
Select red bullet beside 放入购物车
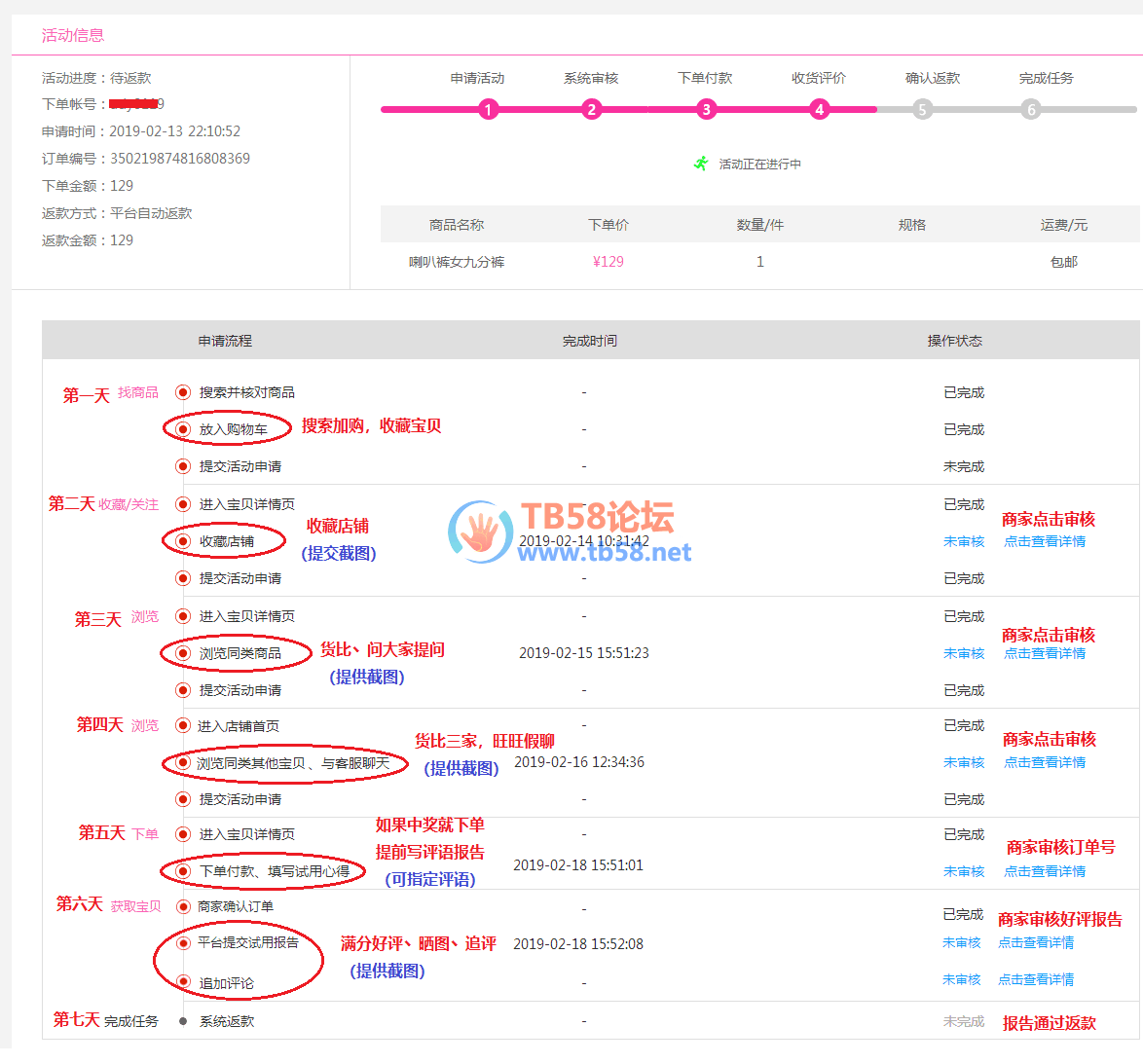[182, 429]
